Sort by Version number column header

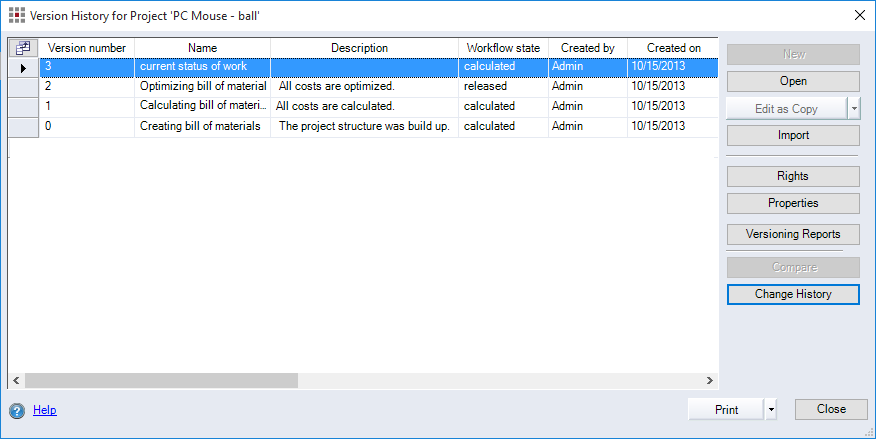tap(87, 48)
